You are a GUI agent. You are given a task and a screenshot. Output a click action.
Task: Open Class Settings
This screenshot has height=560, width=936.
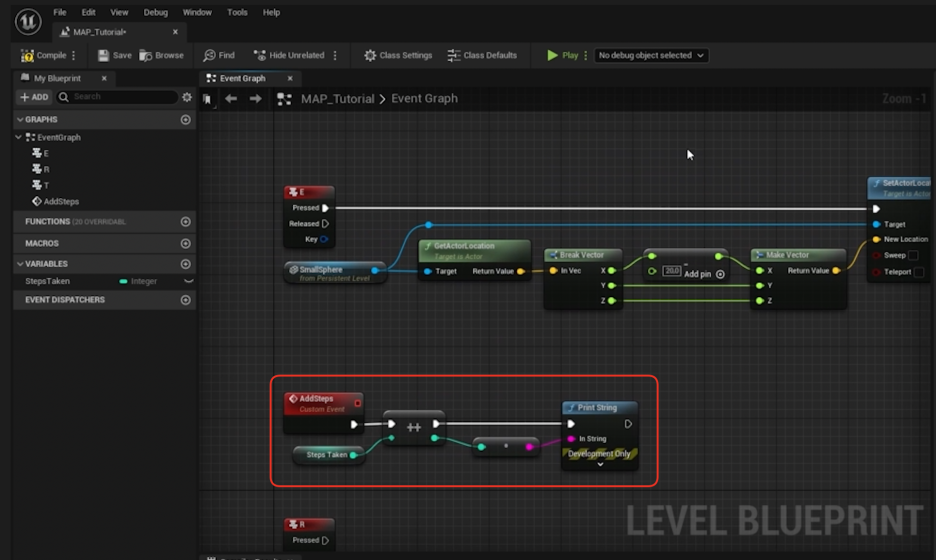[398, 56]
